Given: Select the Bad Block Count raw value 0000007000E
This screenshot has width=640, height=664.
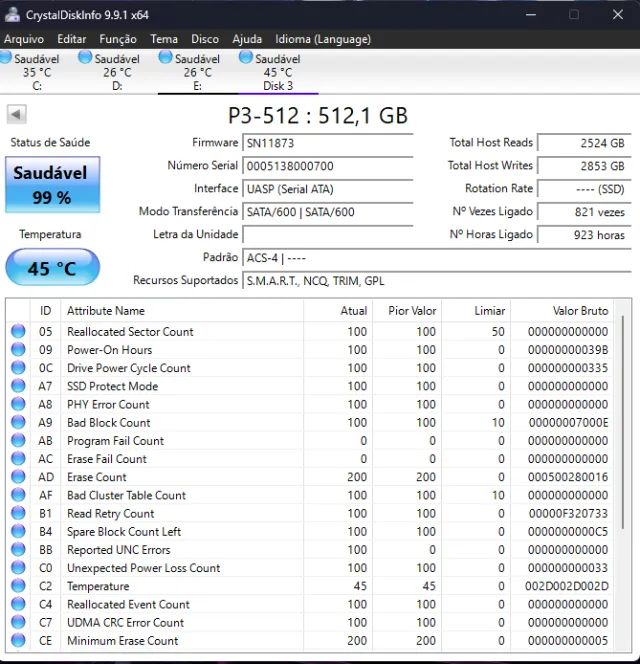Looking at the screenshot, I should pos(568,423).
